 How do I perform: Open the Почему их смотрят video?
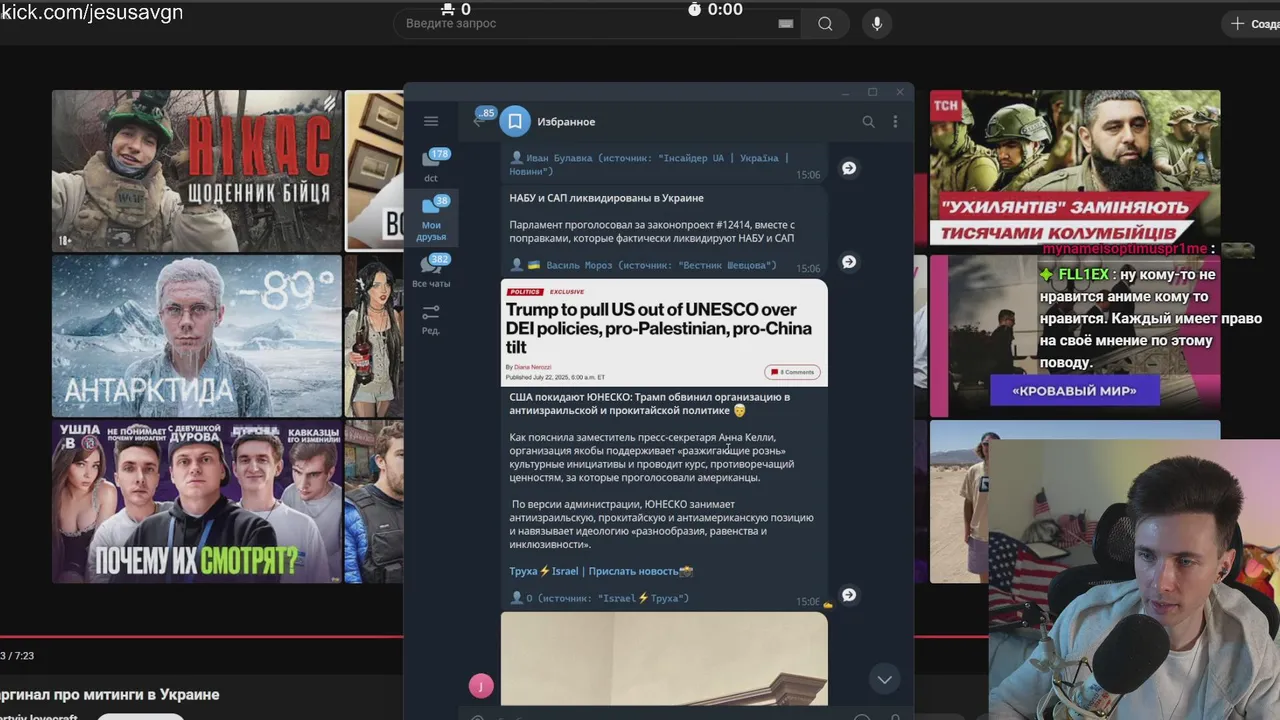(x=197, y=502)
